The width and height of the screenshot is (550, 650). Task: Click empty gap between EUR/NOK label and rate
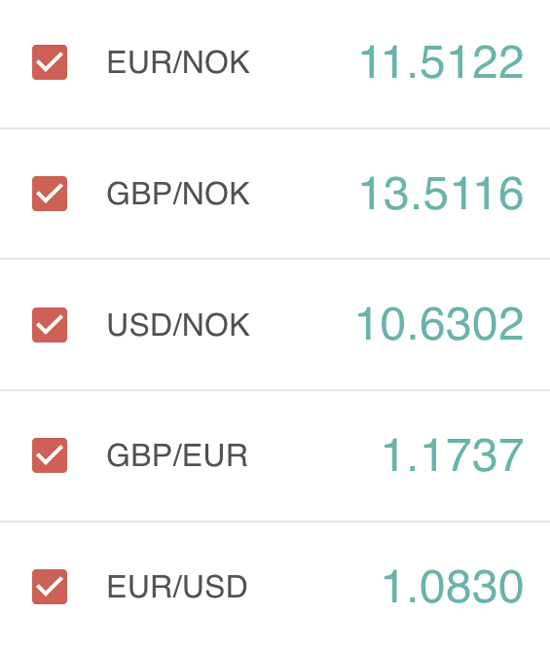[x=305, y=63]
